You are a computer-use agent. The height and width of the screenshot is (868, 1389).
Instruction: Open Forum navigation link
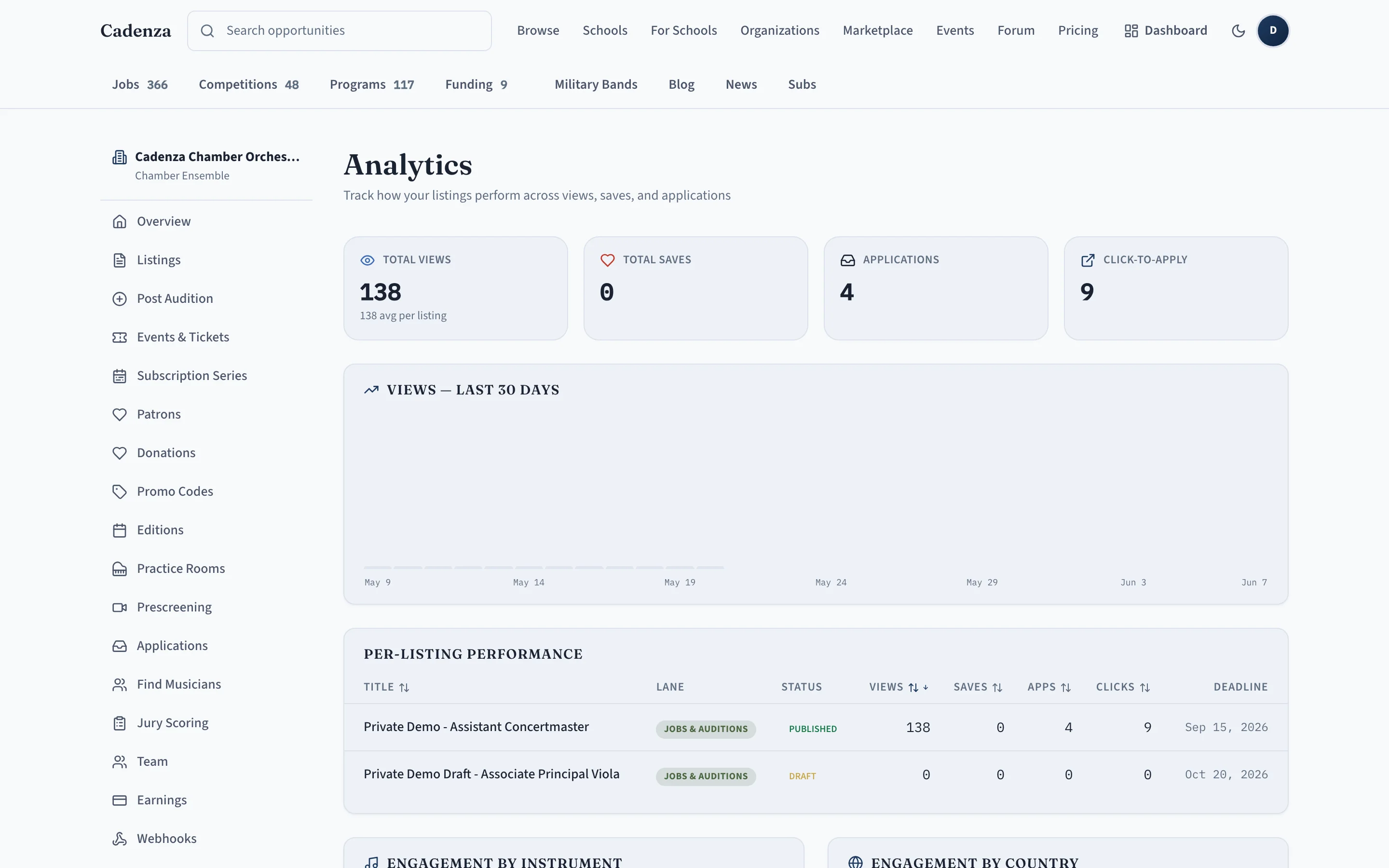click(x=1015, y=30)
